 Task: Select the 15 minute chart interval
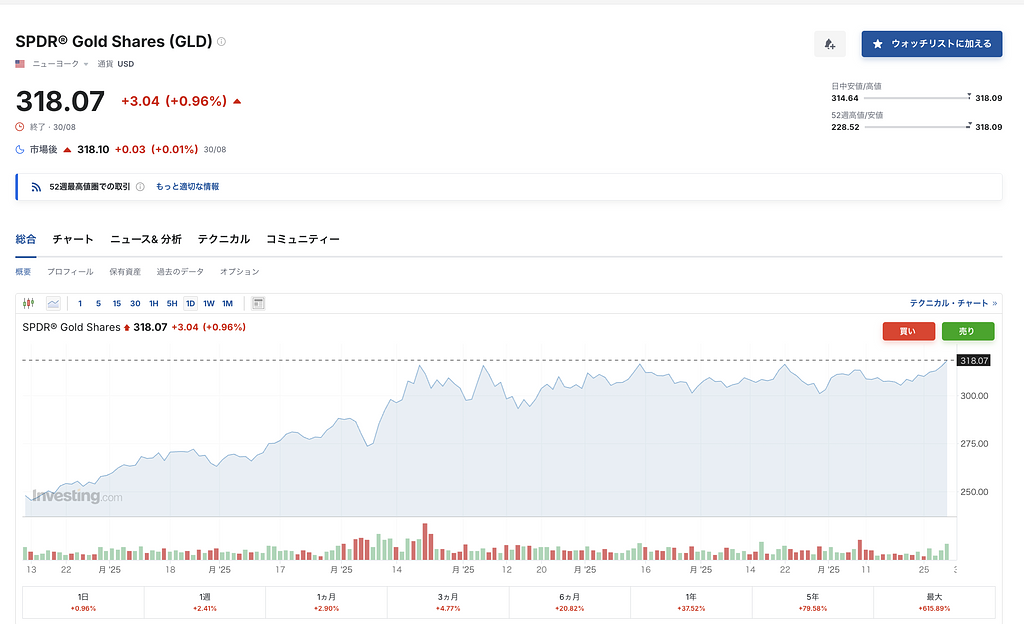tap(116, 303)
